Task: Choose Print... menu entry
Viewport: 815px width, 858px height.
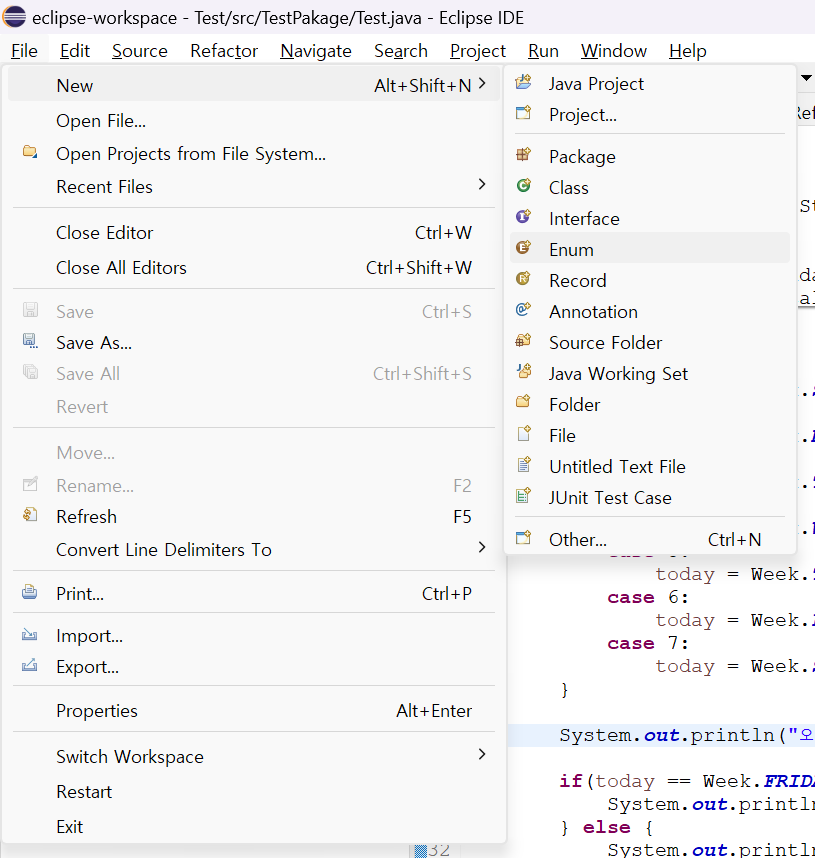Action: point(254,594)
